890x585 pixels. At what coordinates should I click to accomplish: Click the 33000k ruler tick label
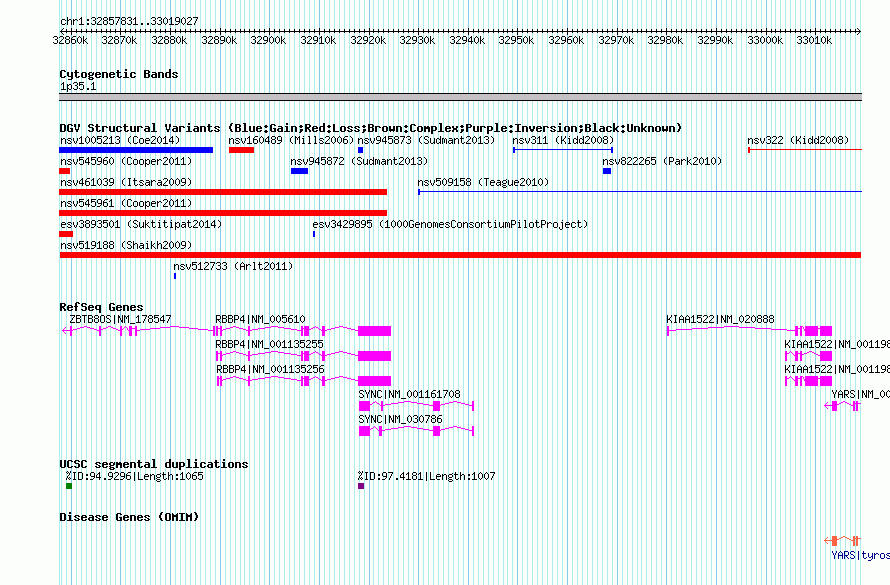point(765,40)
